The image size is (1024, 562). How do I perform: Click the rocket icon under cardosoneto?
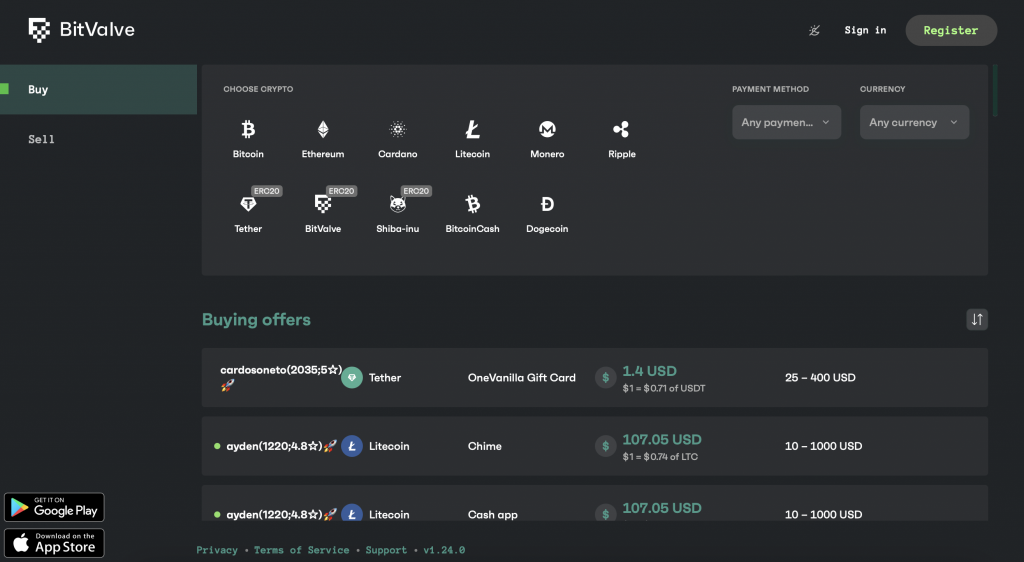(x=227, y=386)
